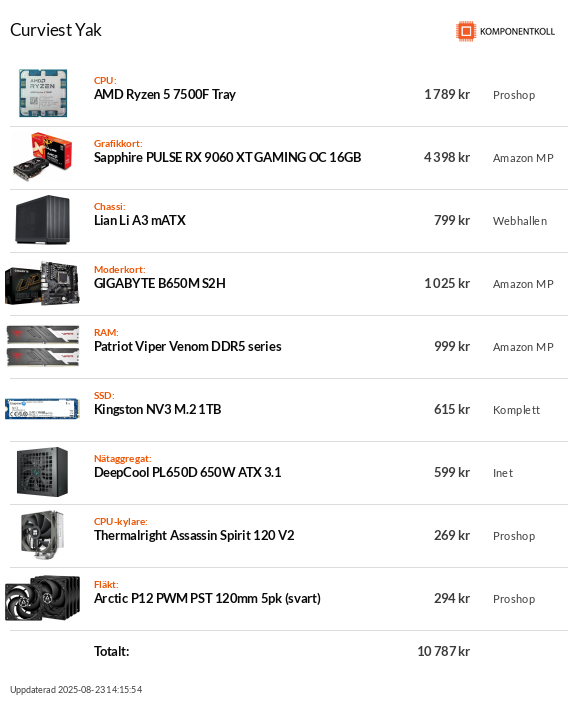
Task: Click the Komplett retailer label
Action: point(516,410)
